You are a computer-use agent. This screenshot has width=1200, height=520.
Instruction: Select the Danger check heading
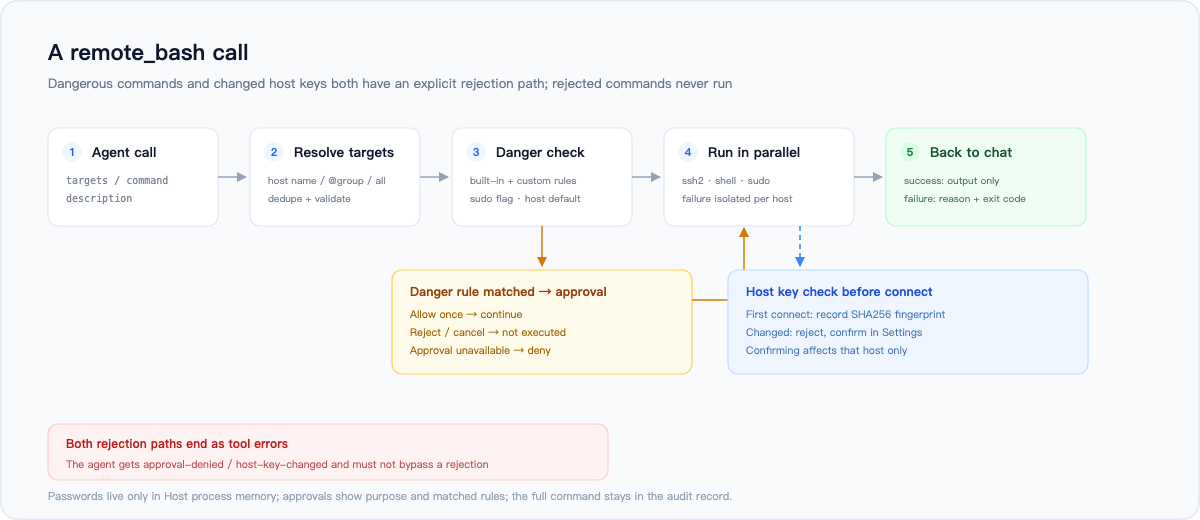[x=540, y=152]
